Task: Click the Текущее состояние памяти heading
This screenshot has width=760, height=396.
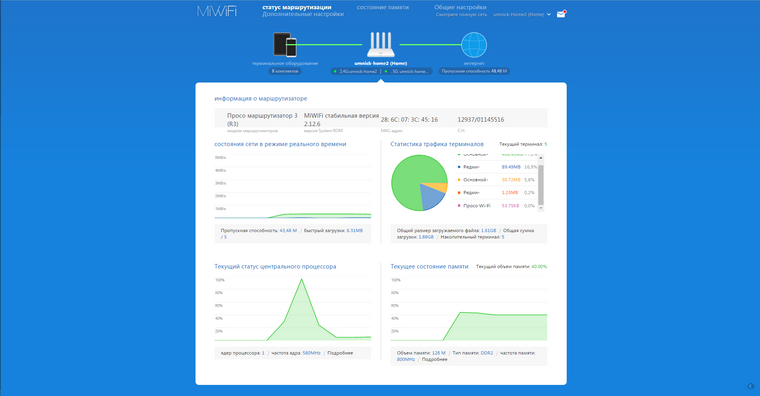Action: click(429, 267)
